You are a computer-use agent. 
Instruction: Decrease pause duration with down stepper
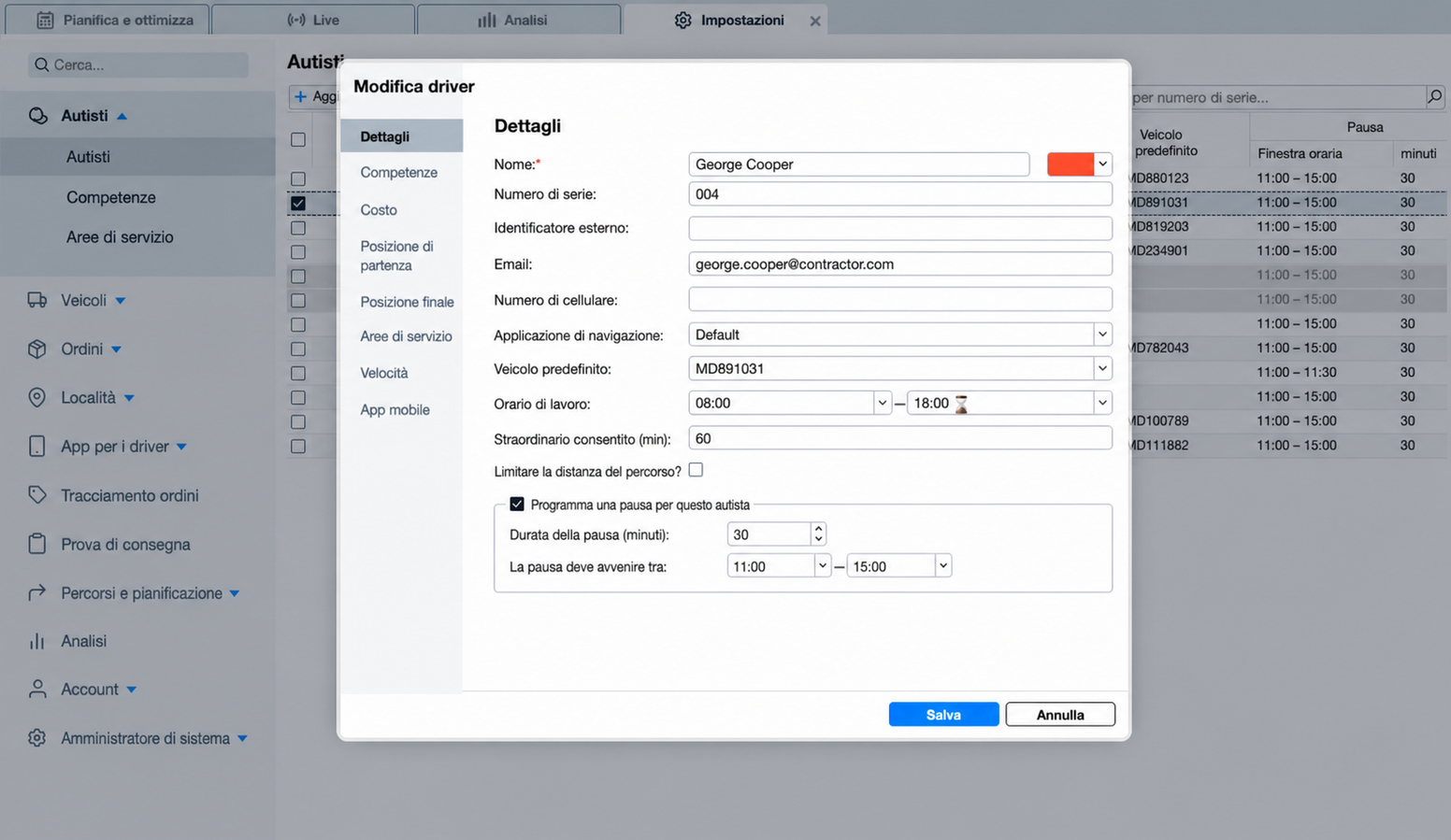pos(818,539)
